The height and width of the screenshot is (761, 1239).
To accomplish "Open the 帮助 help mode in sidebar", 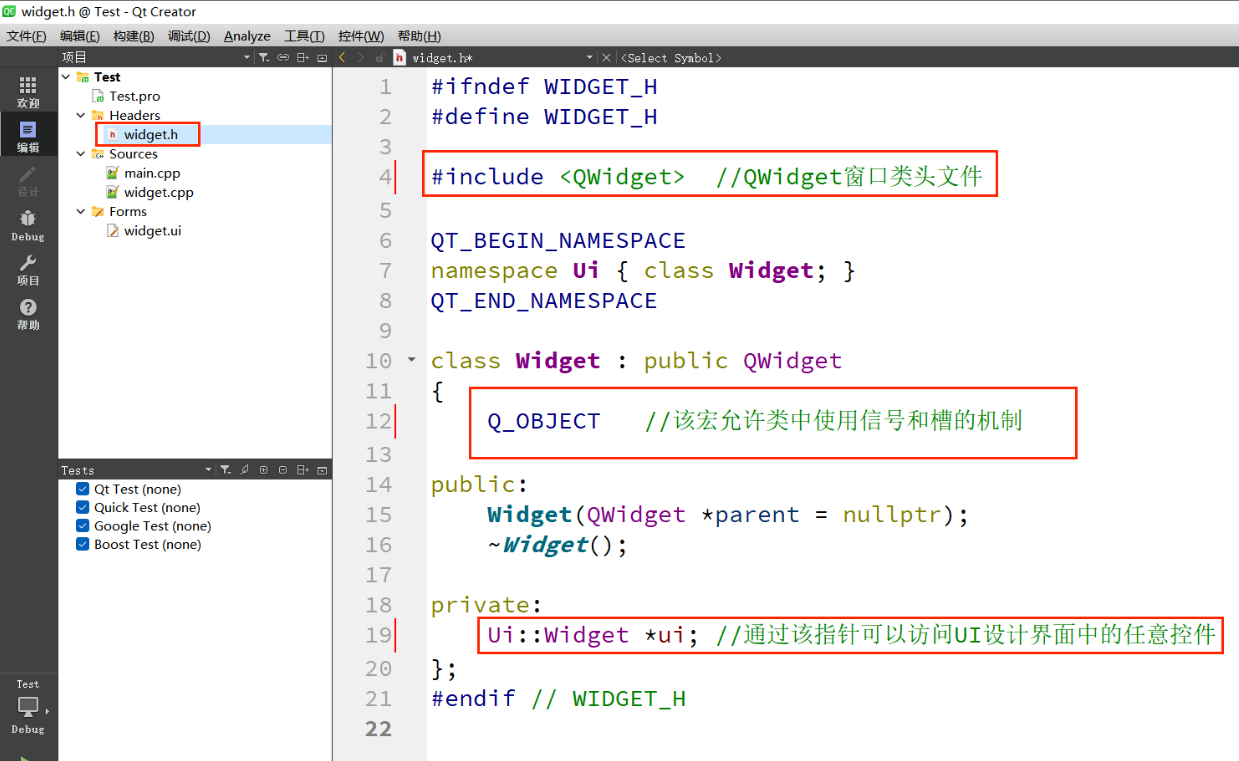I will tap(28, 314).
